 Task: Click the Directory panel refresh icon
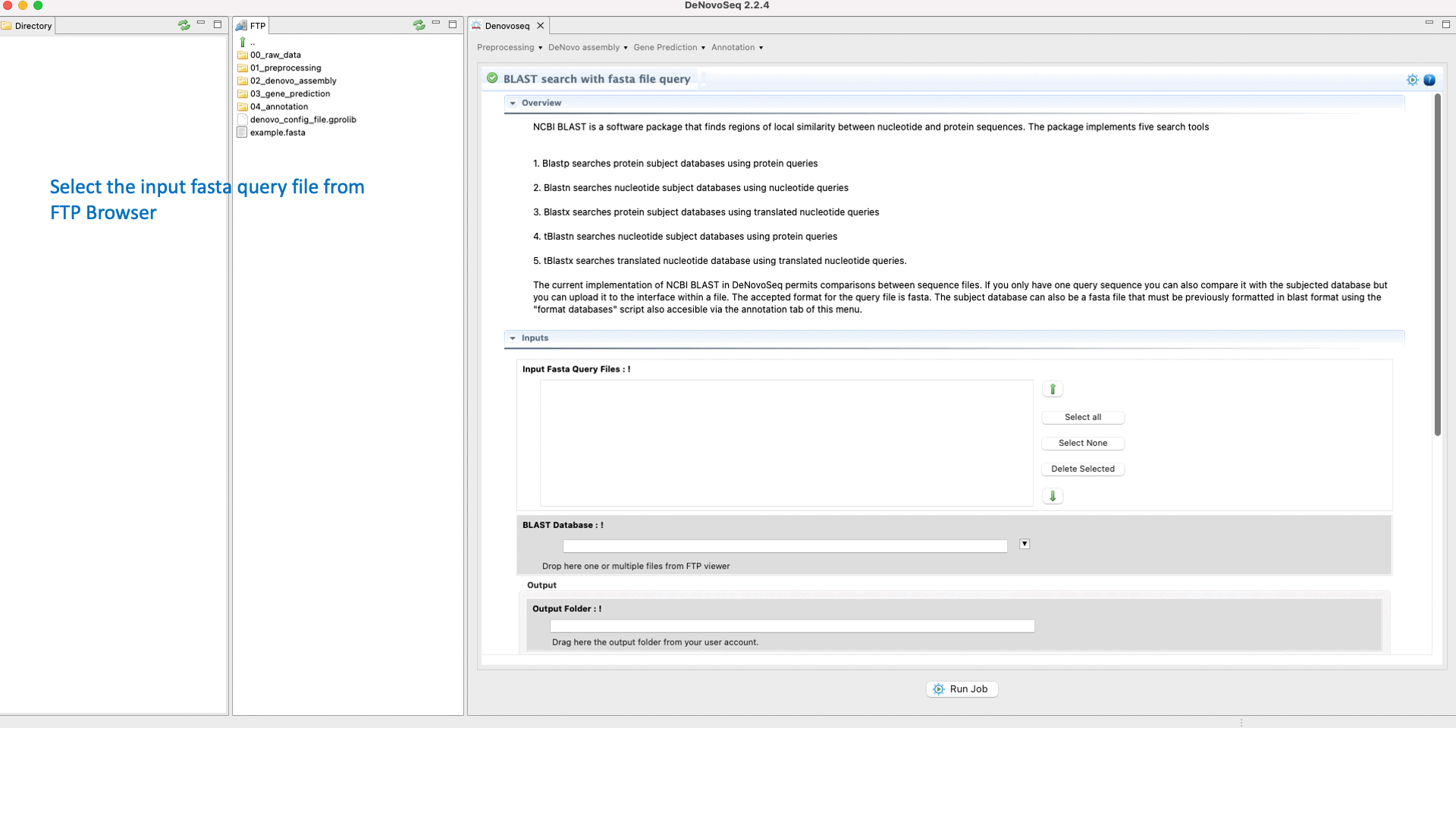coord(184,25)
